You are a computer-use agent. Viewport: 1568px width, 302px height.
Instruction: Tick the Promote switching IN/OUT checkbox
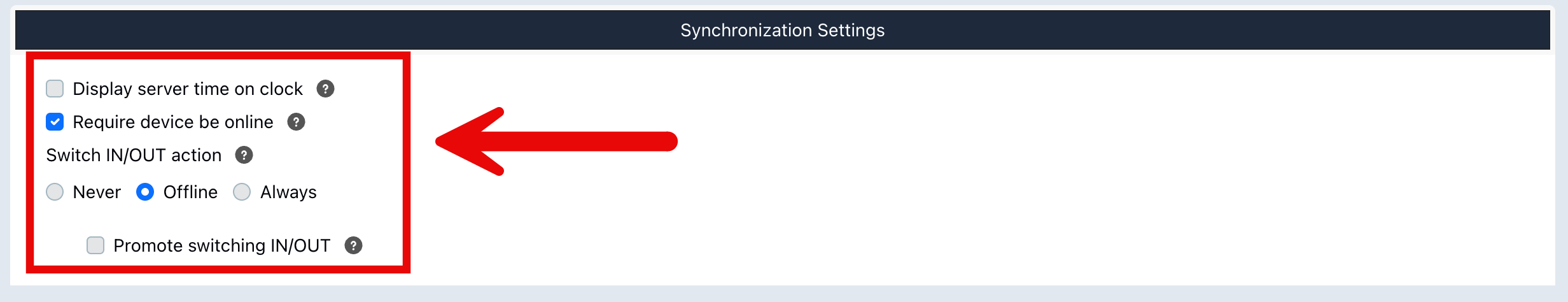pos(95,245)
